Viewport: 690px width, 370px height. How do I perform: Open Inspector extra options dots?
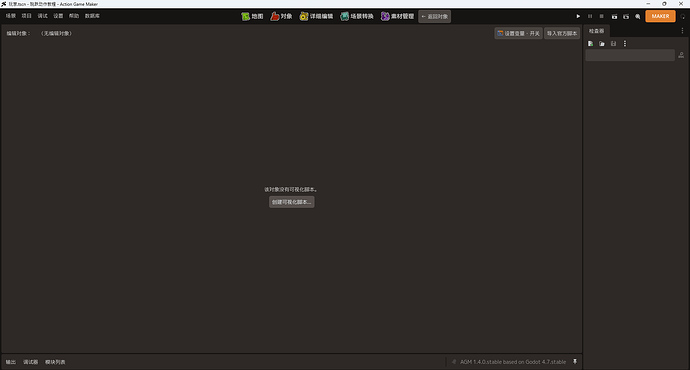625,44
